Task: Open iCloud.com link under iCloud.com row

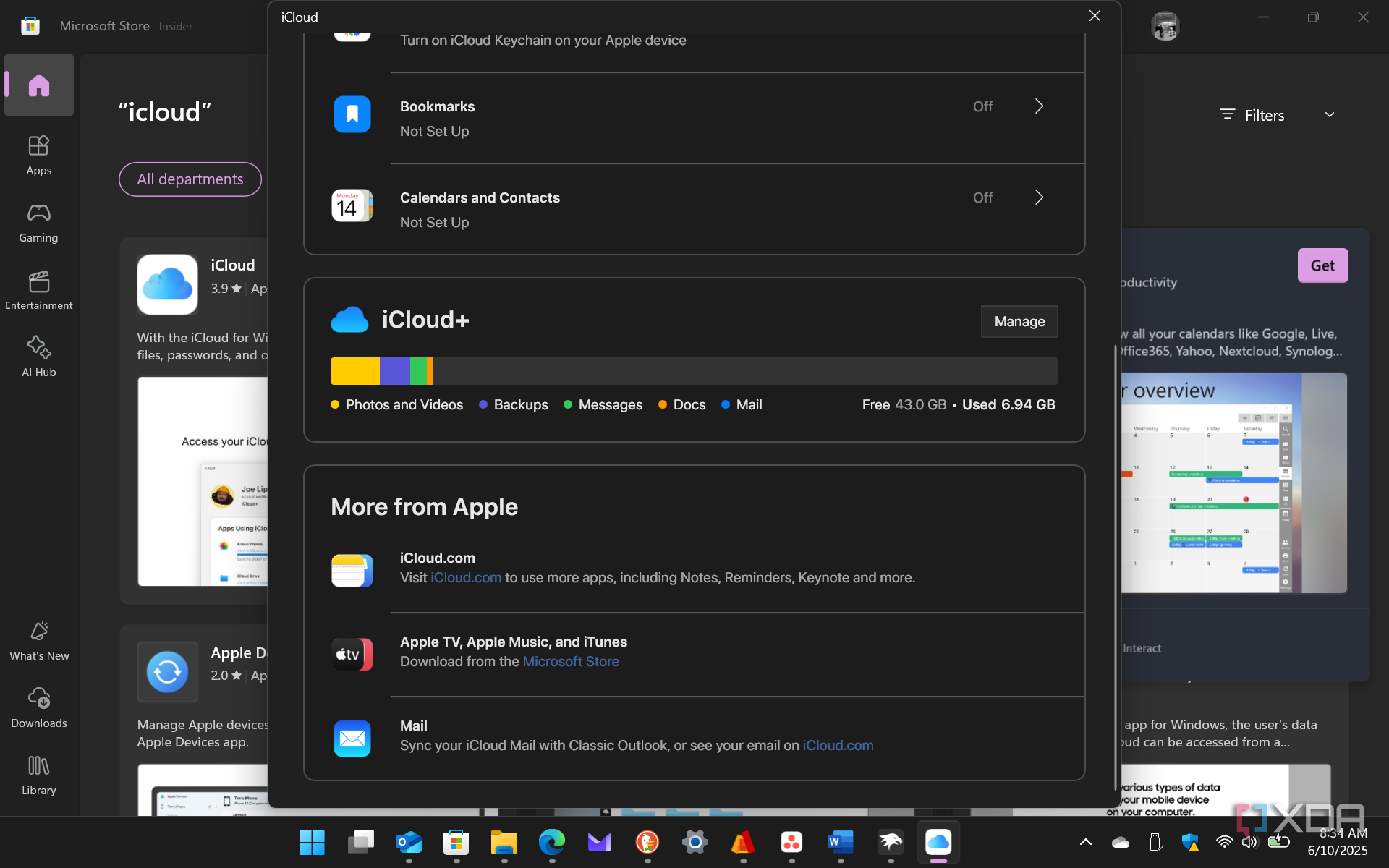Action: click(x=466, y=578)
